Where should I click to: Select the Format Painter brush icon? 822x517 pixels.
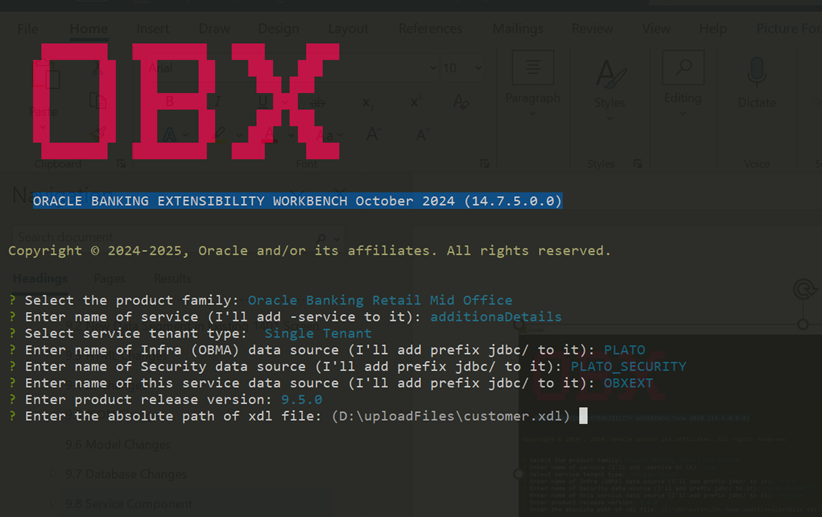(98, 134)
